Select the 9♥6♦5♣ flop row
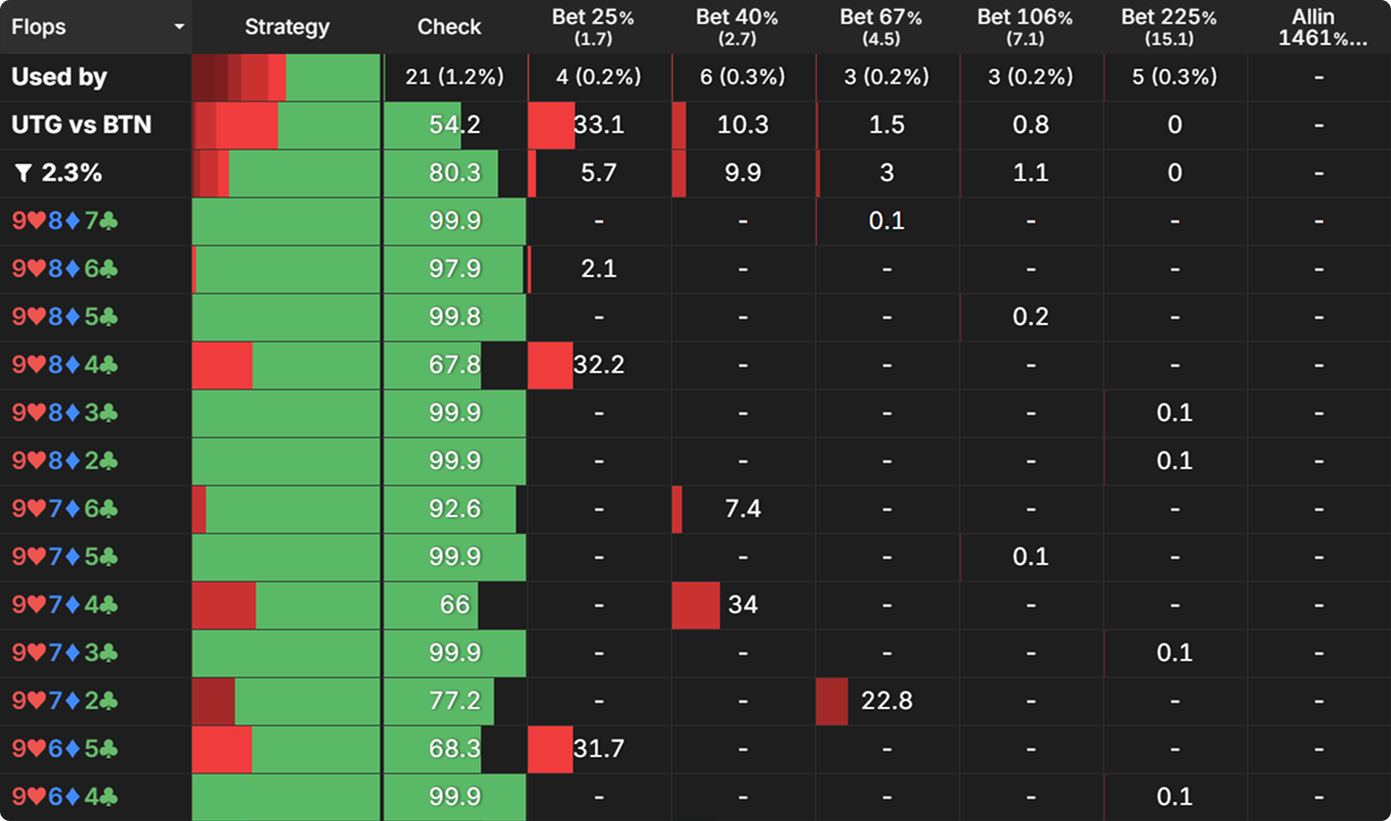 click(x=65, y=749)
